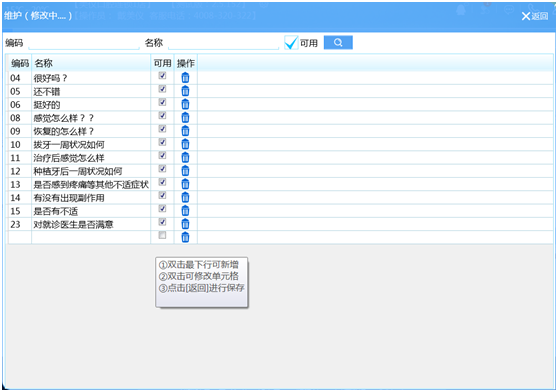The height and width of the screenshot is (392, 558).
Task: Delete row 13 是否感到疼痛等其他不适症状
Action: (x=185, y=184)
